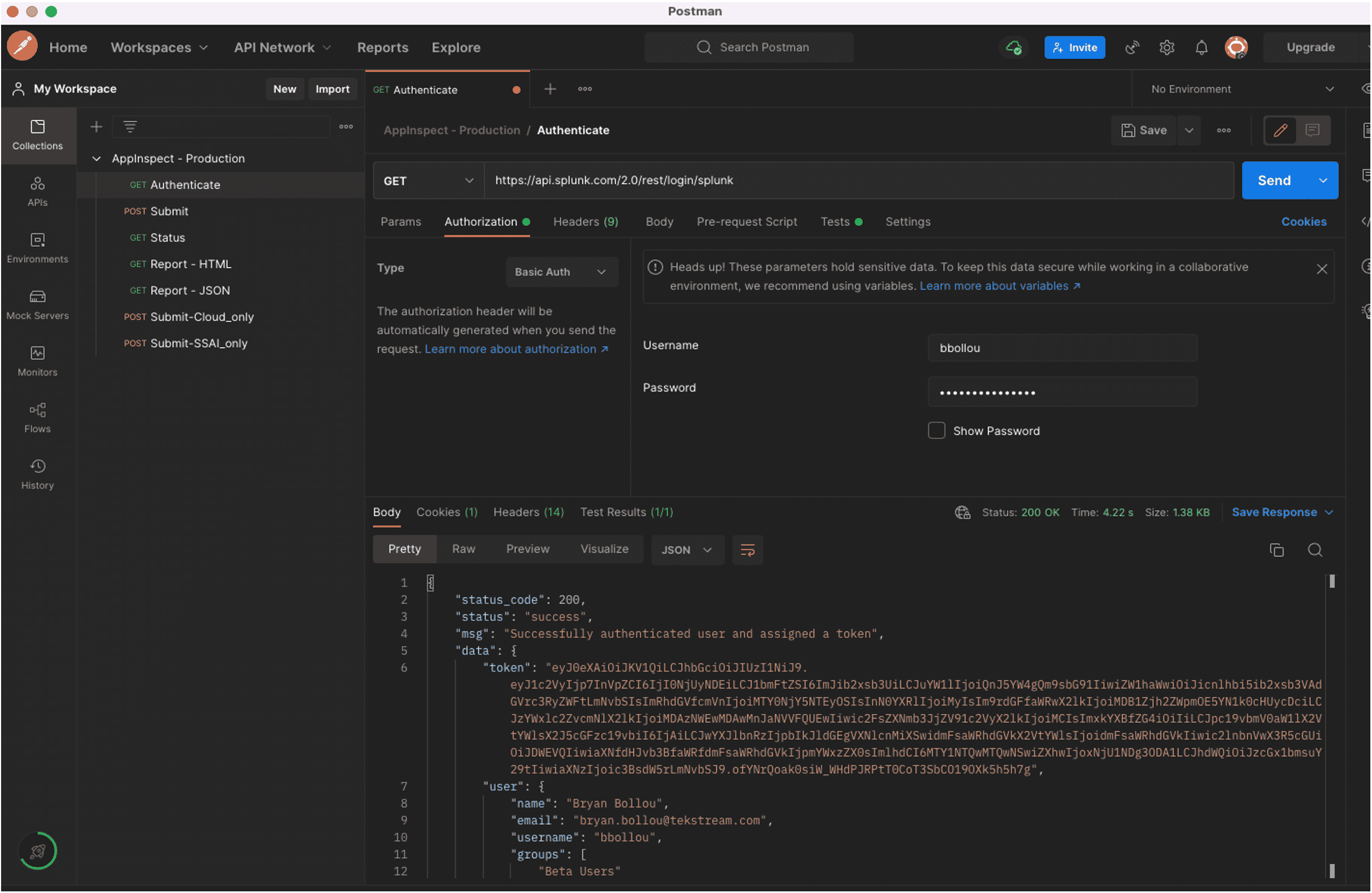Open the Environments sidebar panel
The height and width of the screenshot is (893, 1372).
coord(38,249)
